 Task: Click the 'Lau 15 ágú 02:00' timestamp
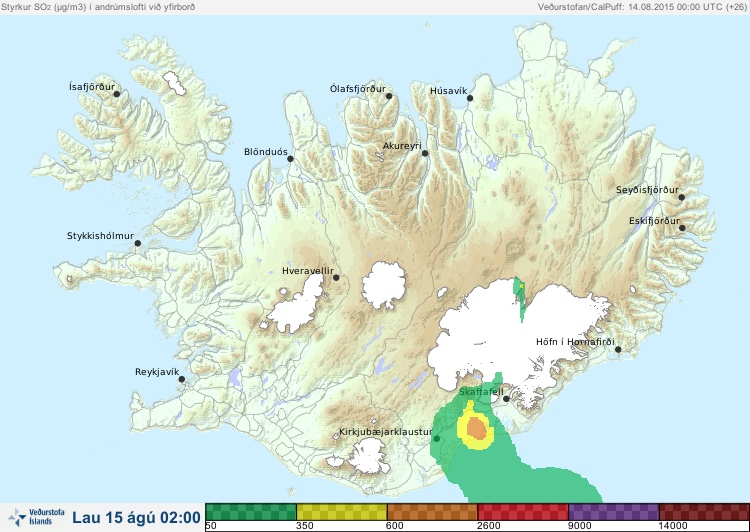136,518
